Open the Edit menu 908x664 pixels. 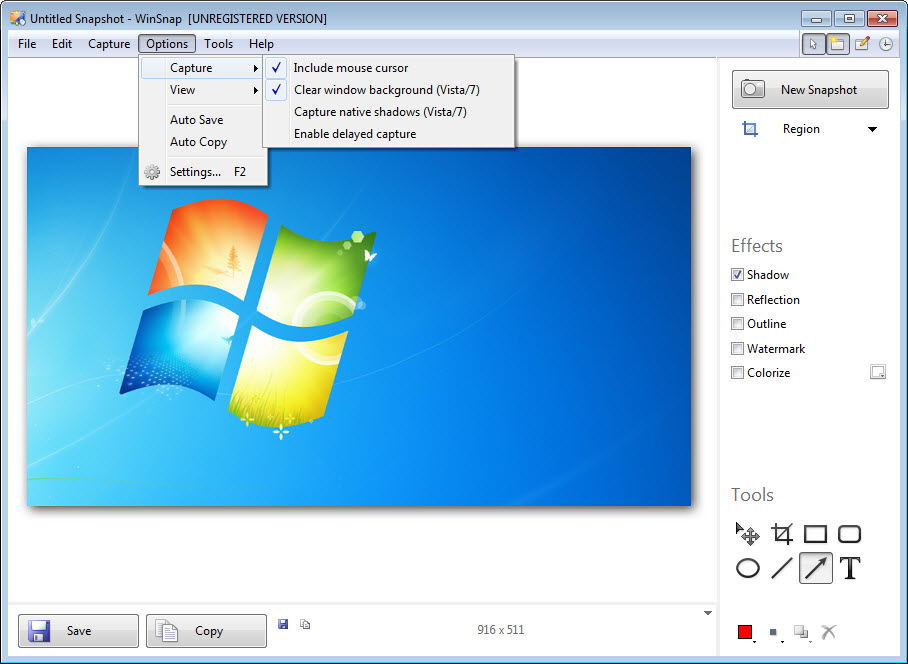pyautogui.click(x=62, y=44)
